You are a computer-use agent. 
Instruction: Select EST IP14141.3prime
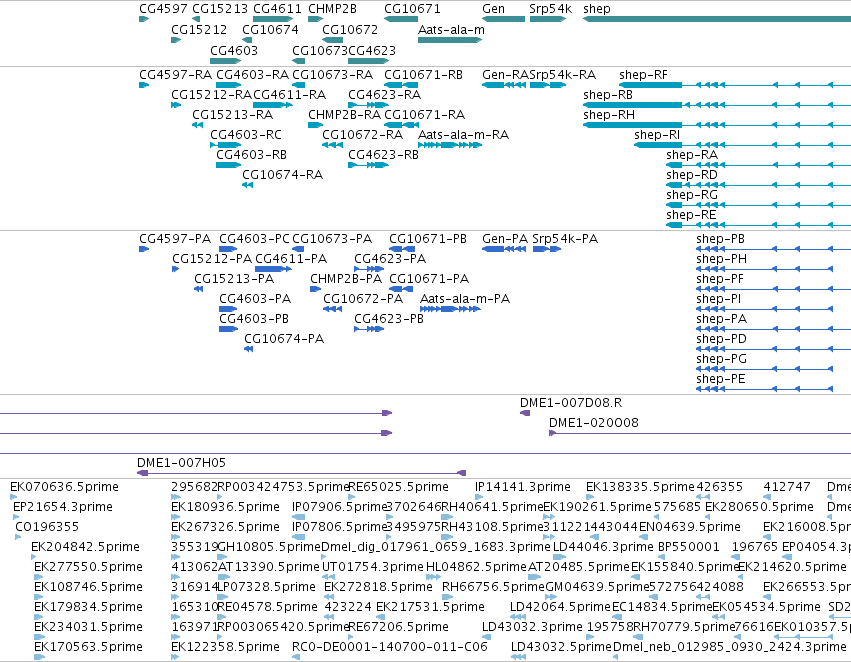click(523, 487)
